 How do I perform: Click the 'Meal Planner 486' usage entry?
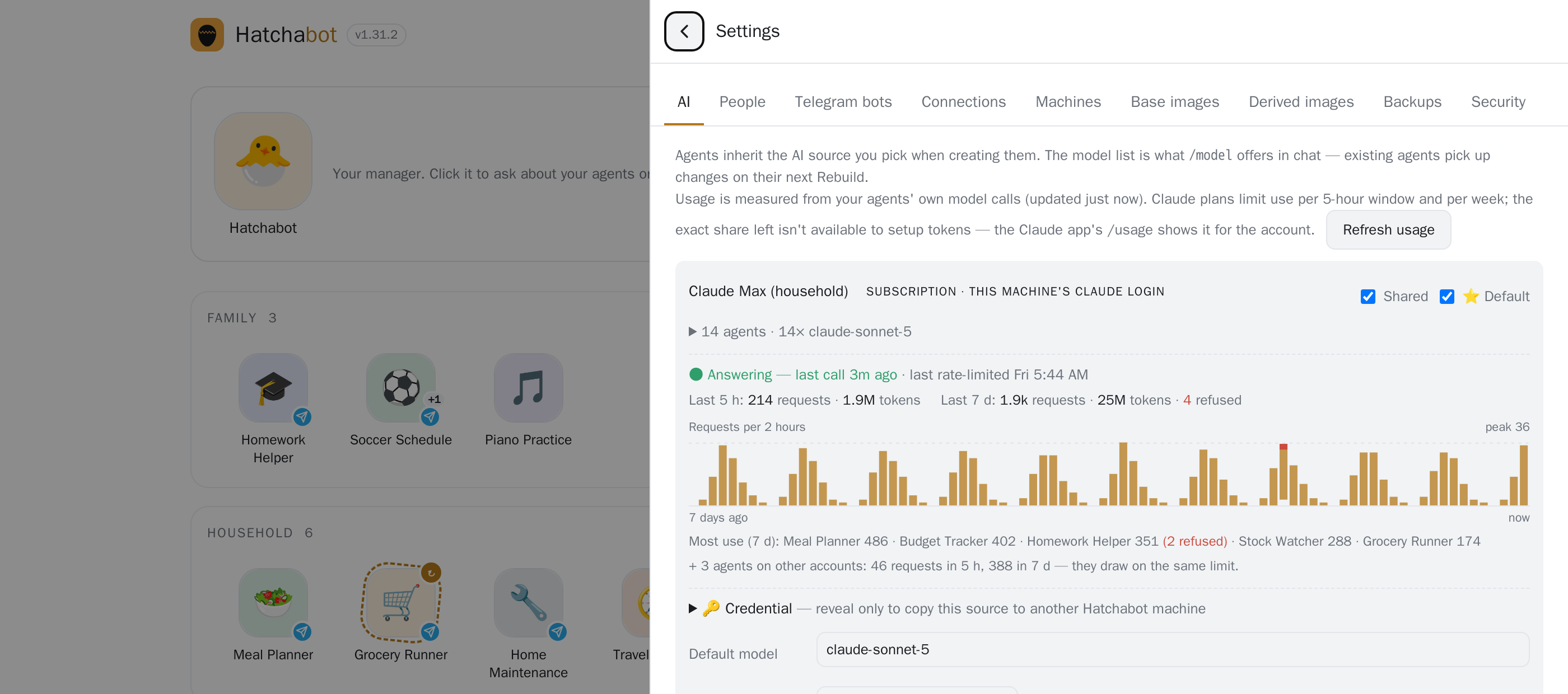(x=835, y=541)
